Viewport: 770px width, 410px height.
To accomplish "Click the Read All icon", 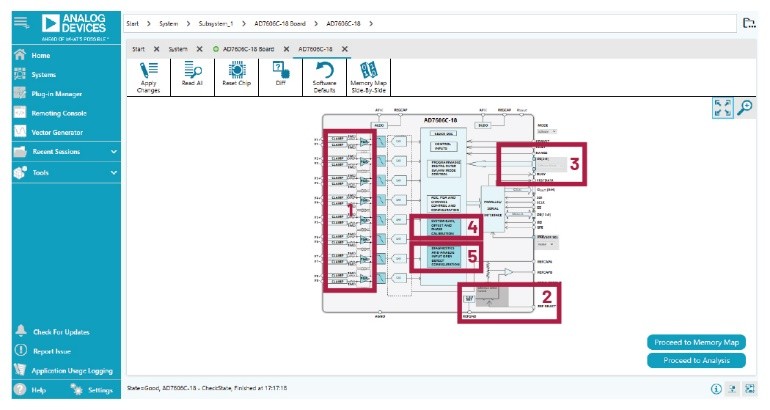I will pyautogui.click(x=193, y=76).
